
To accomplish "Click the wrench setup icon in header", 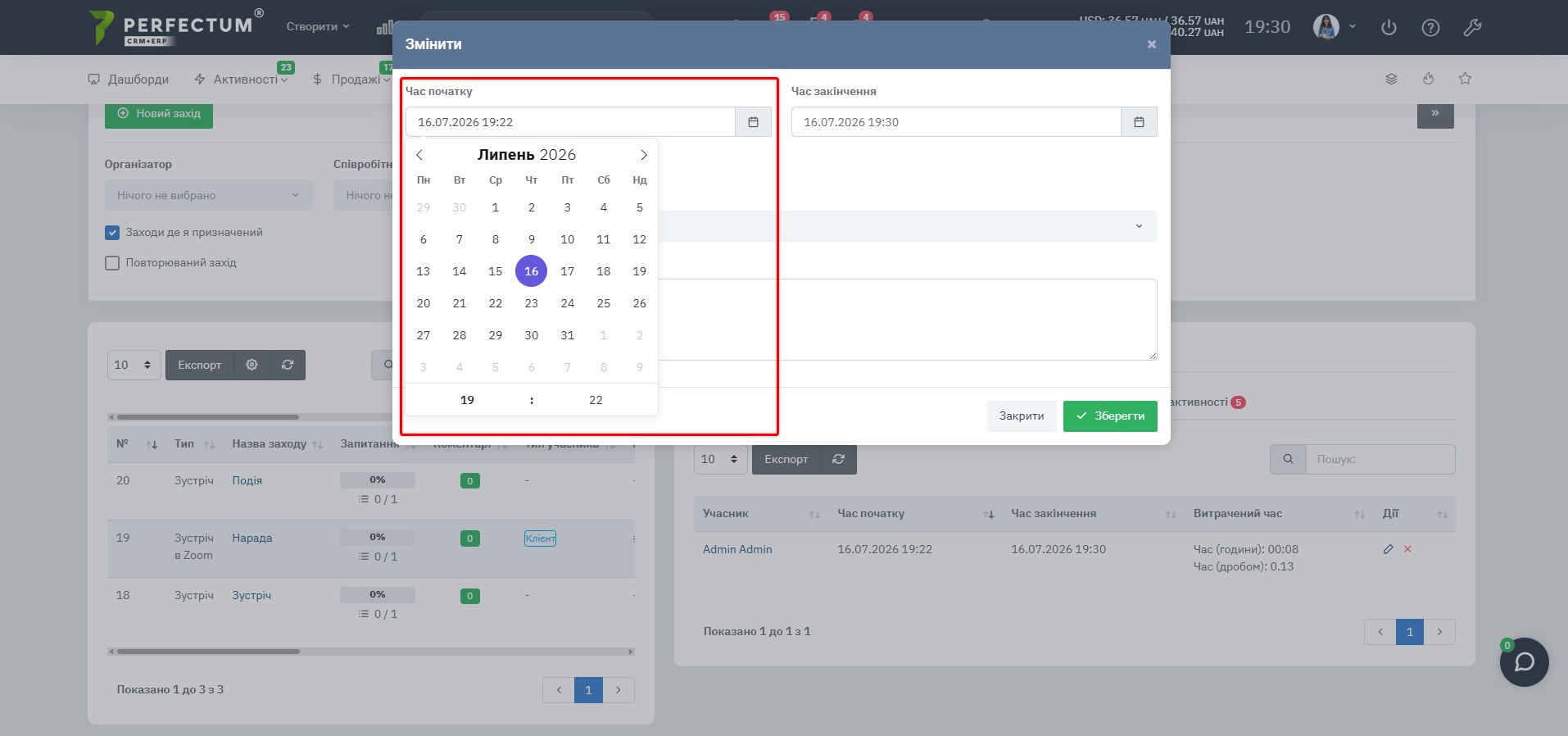I will [1472, 28].
